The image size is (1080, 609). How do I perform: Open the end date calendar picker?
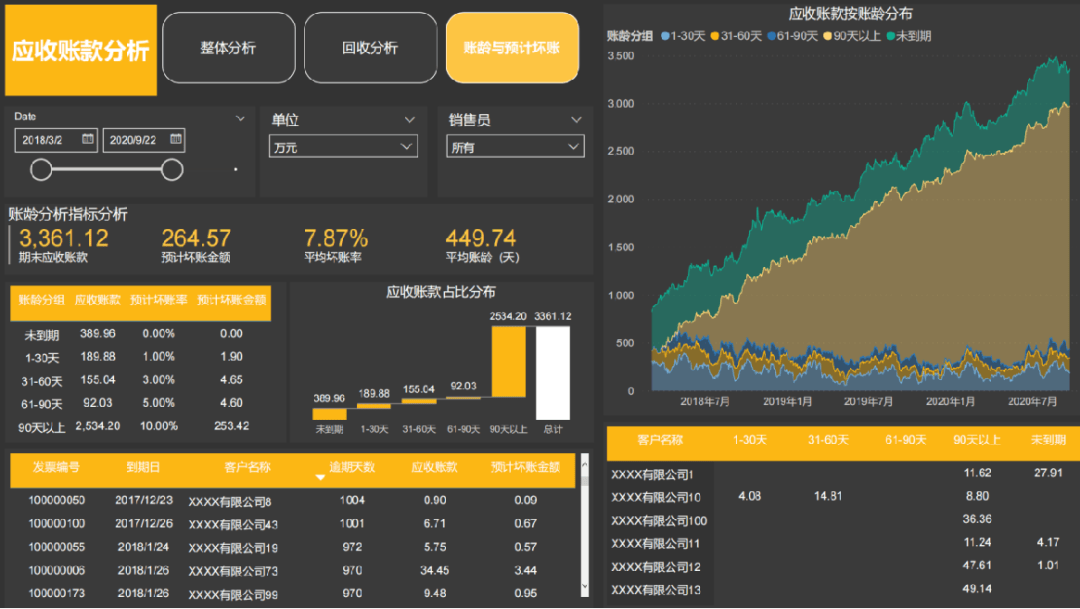coord(176,140)
